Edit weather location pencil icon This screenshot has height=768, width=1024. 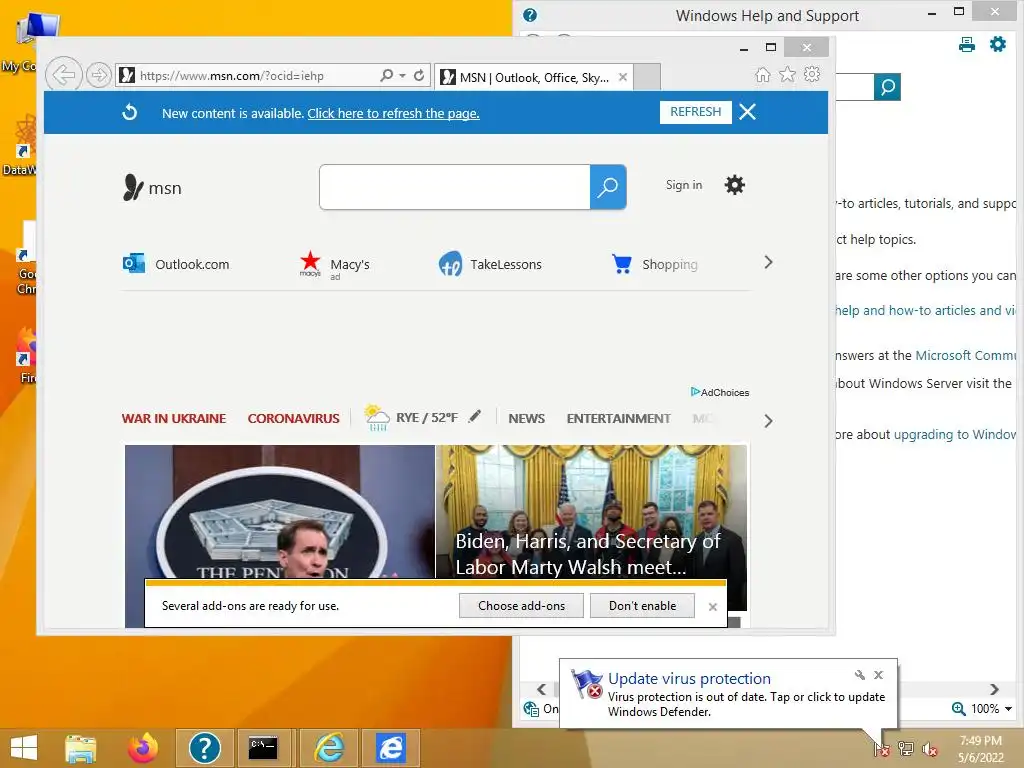tap(475, 416)
